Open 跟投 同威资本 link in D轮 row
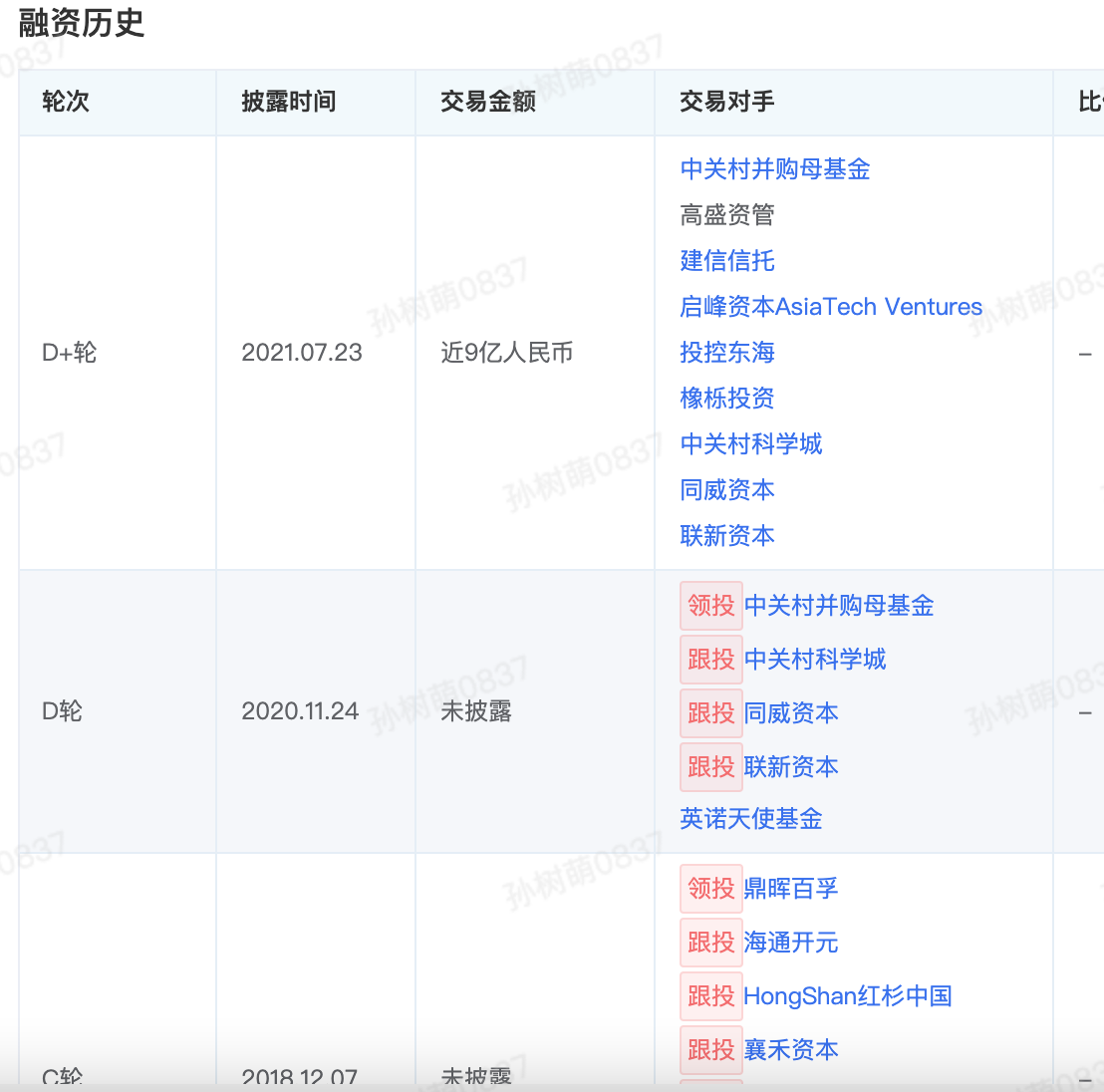 click(791, 713)
